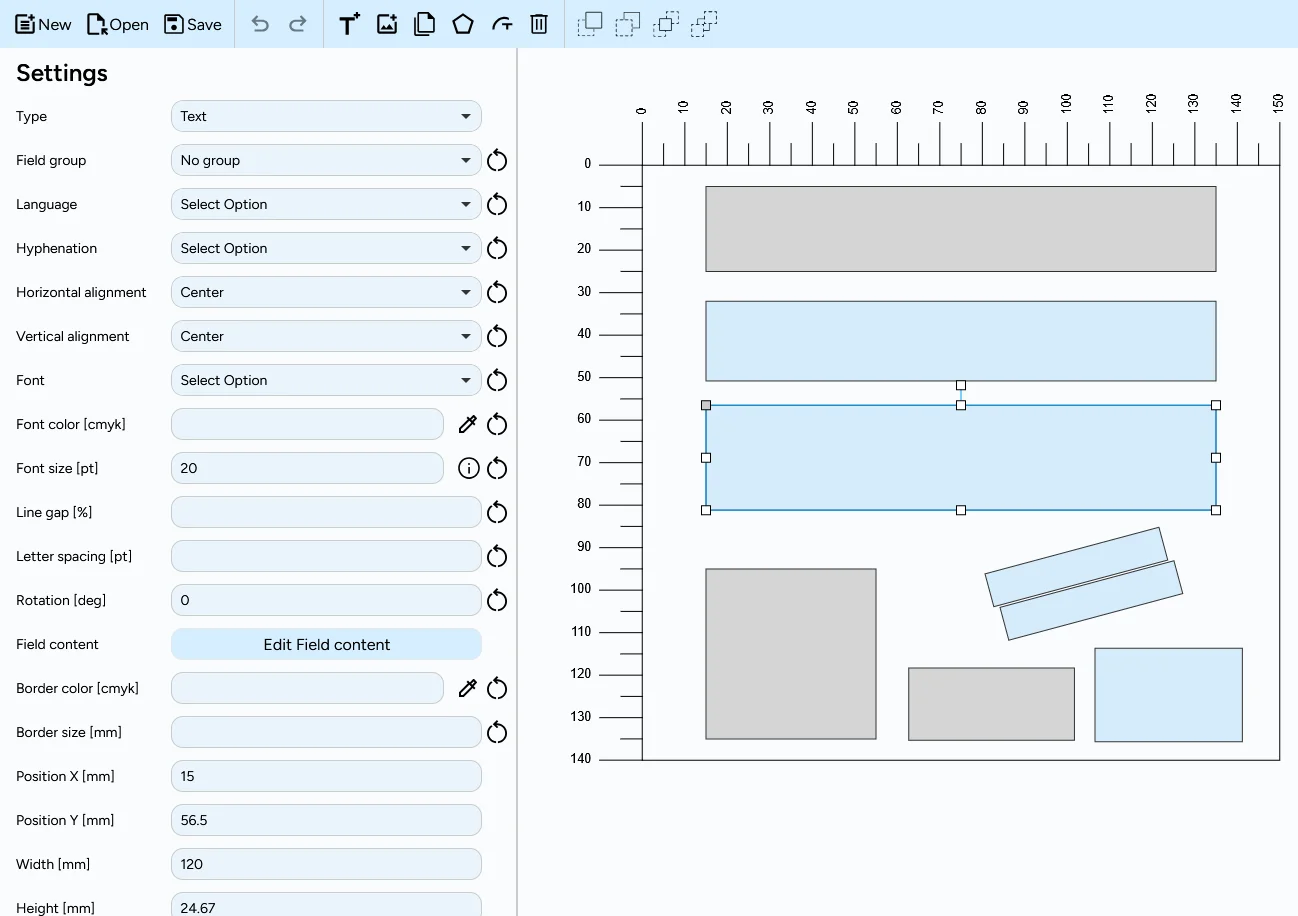Screen dimensions: 1298x916
Task: Click the bring to front icon
Action: [x=590, y=24]
